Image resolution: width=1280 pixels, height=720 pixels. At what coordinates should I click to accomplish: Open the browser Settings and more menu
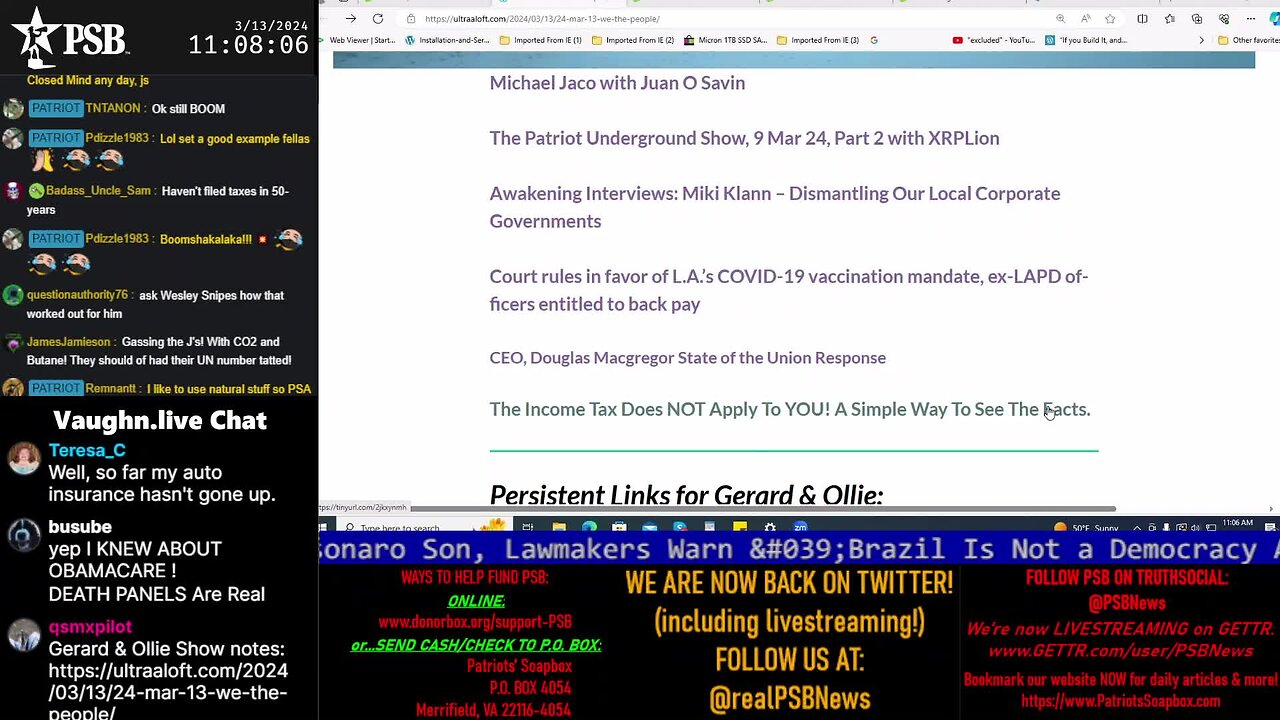point(1251,18)
